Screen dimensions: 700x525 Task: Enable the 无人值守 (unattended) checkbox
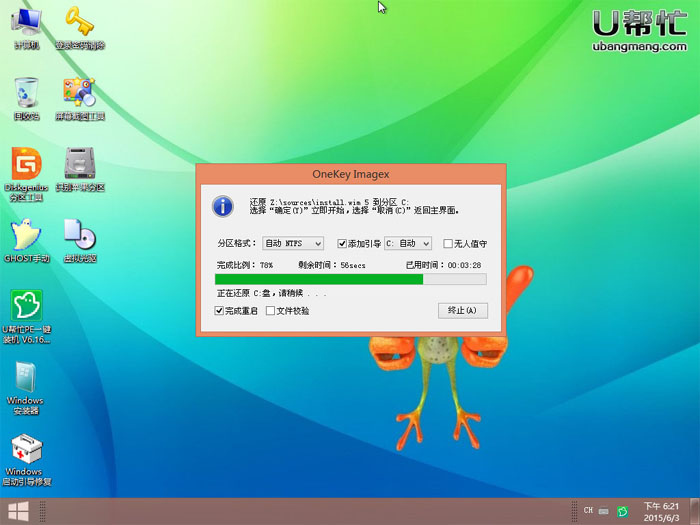[x=447, y=243]
